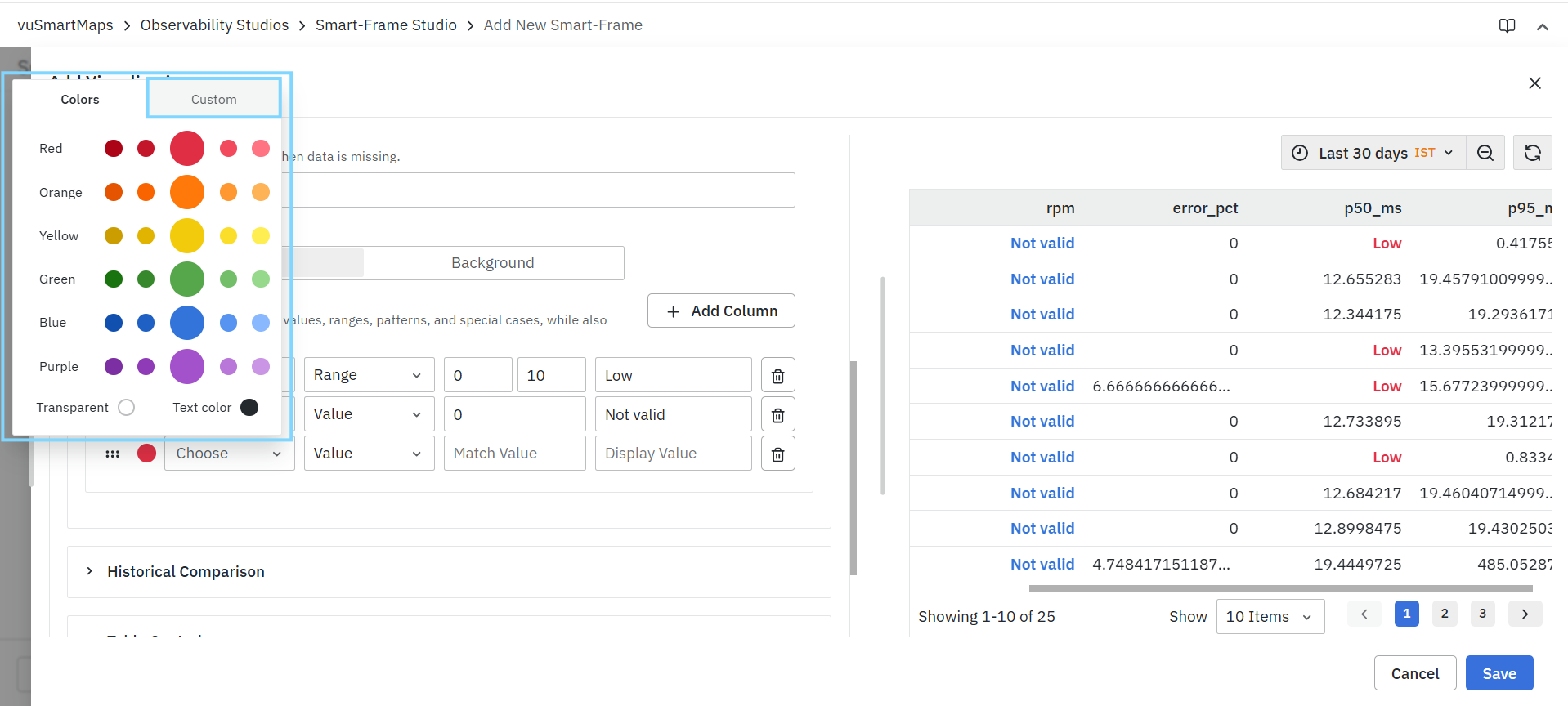Viewport: 1568px width, 706px height.
Task: Go to the previous table page
Action: pos(1364,614)
